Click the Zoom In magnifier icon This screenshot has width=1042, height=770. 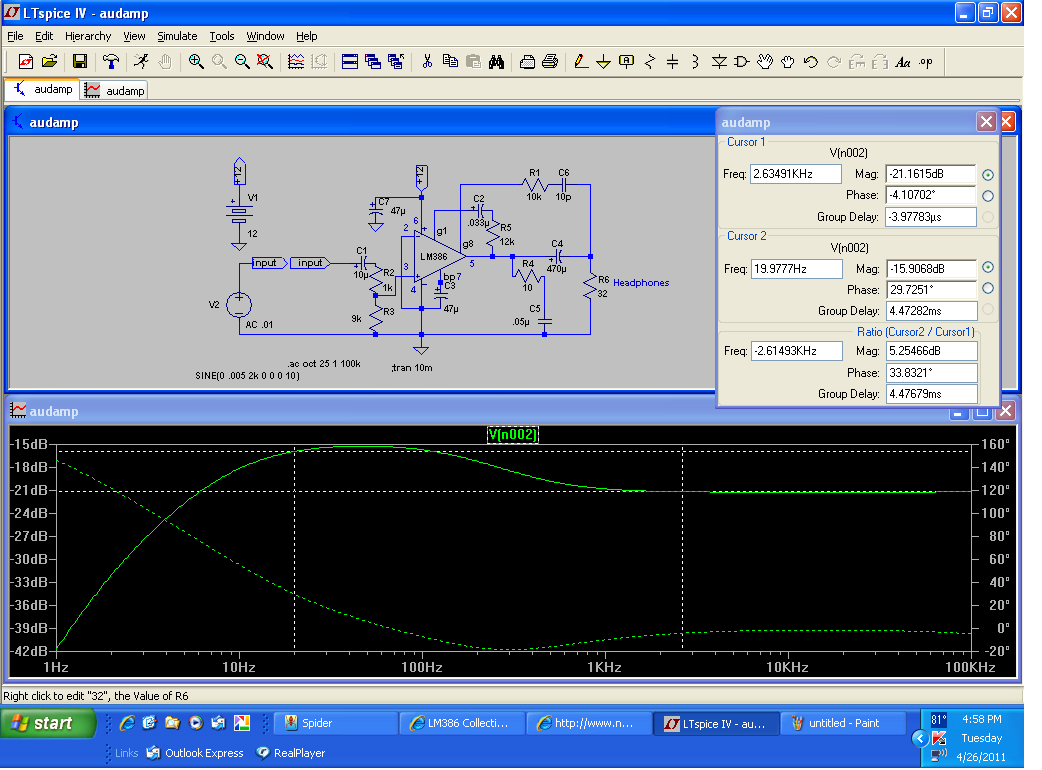196,62
